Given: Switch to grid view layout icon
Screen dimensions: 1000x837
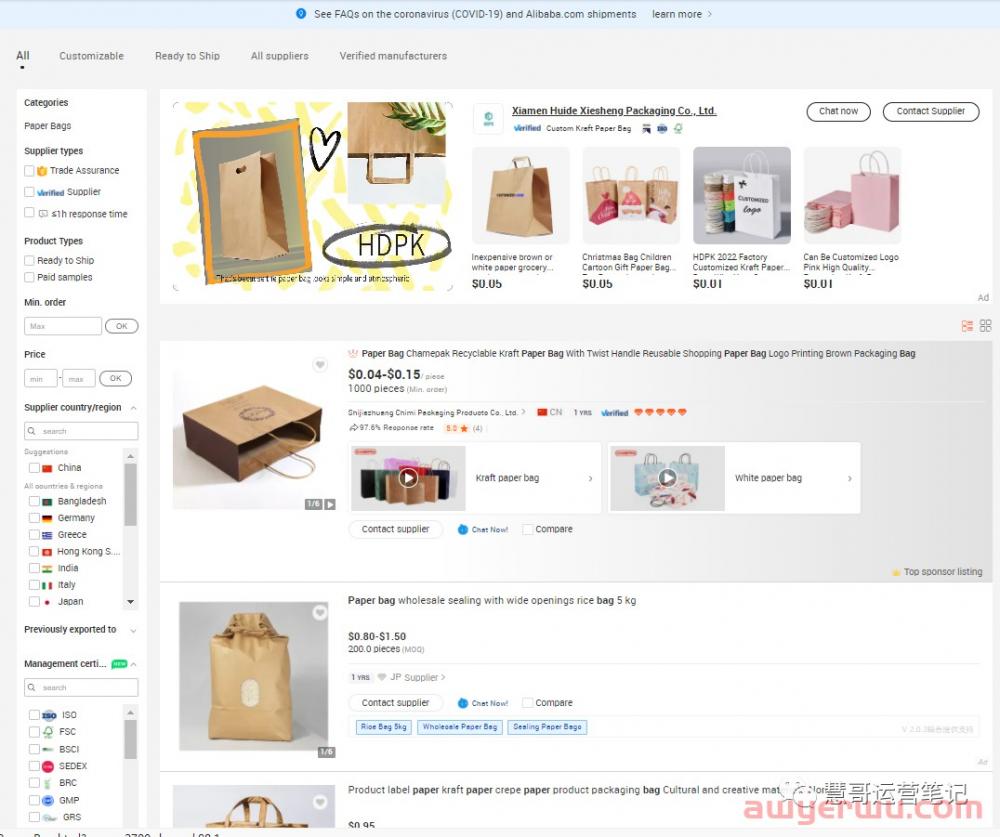Looking at the screenshot, I should (985, 326).
